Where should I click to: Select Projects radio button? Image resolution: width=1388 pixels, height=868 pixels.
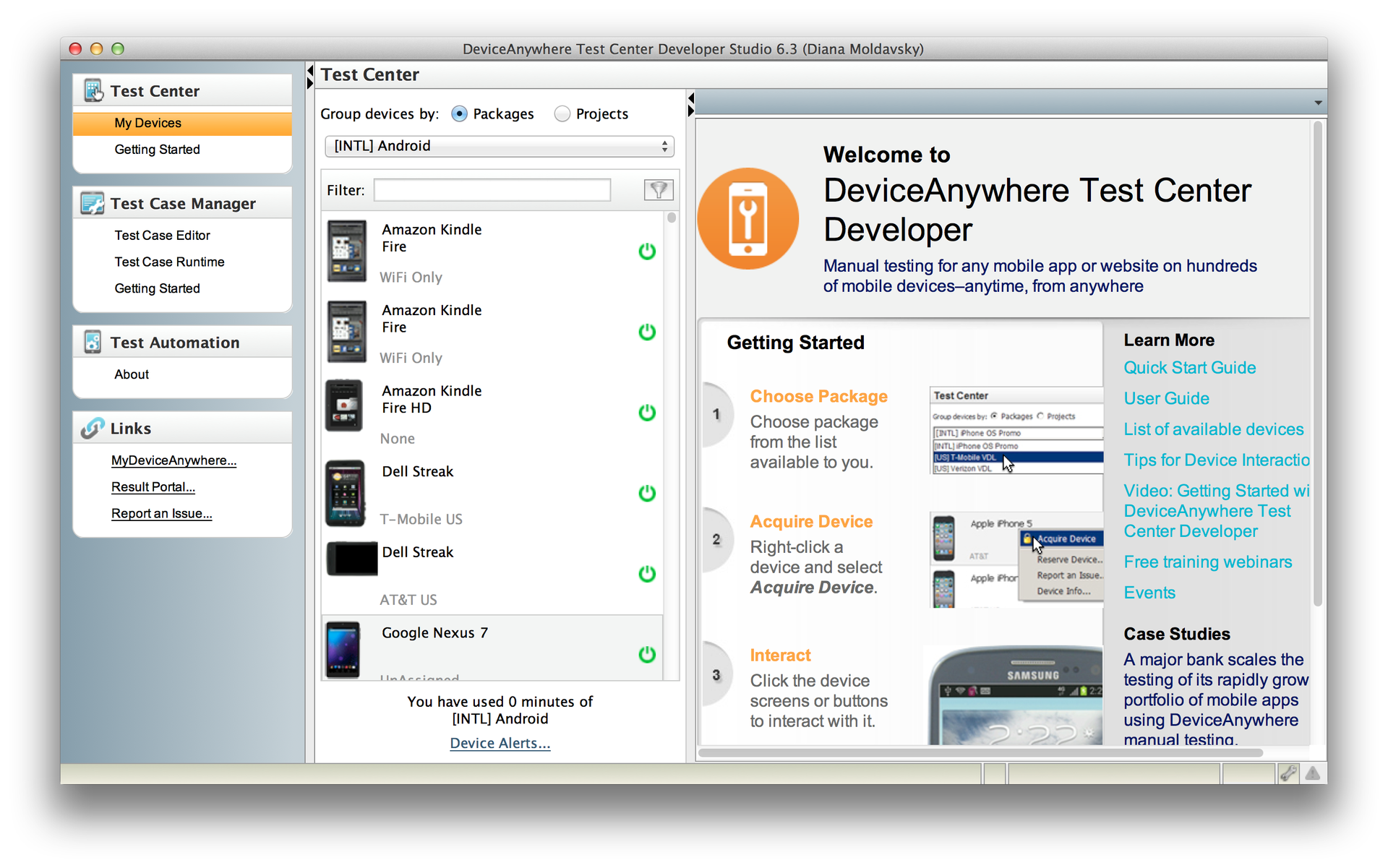coord(562,113)
